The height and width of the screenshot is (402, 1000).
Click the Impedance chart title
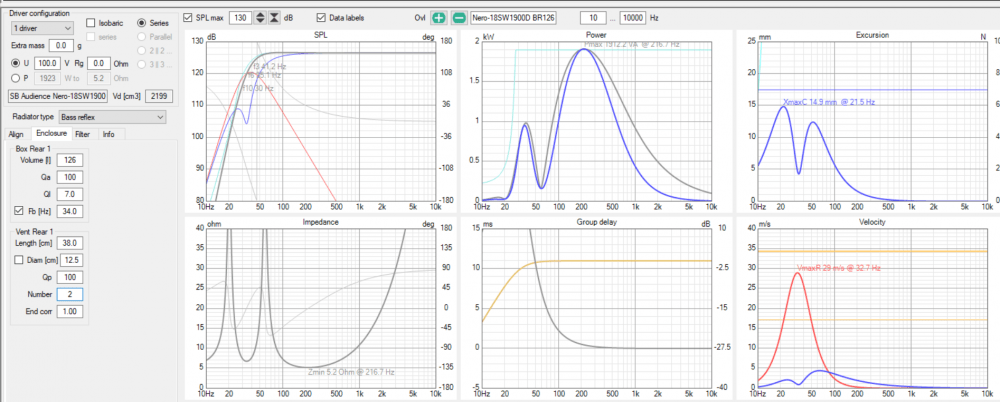pyautogui.click(x=322, y=222)
